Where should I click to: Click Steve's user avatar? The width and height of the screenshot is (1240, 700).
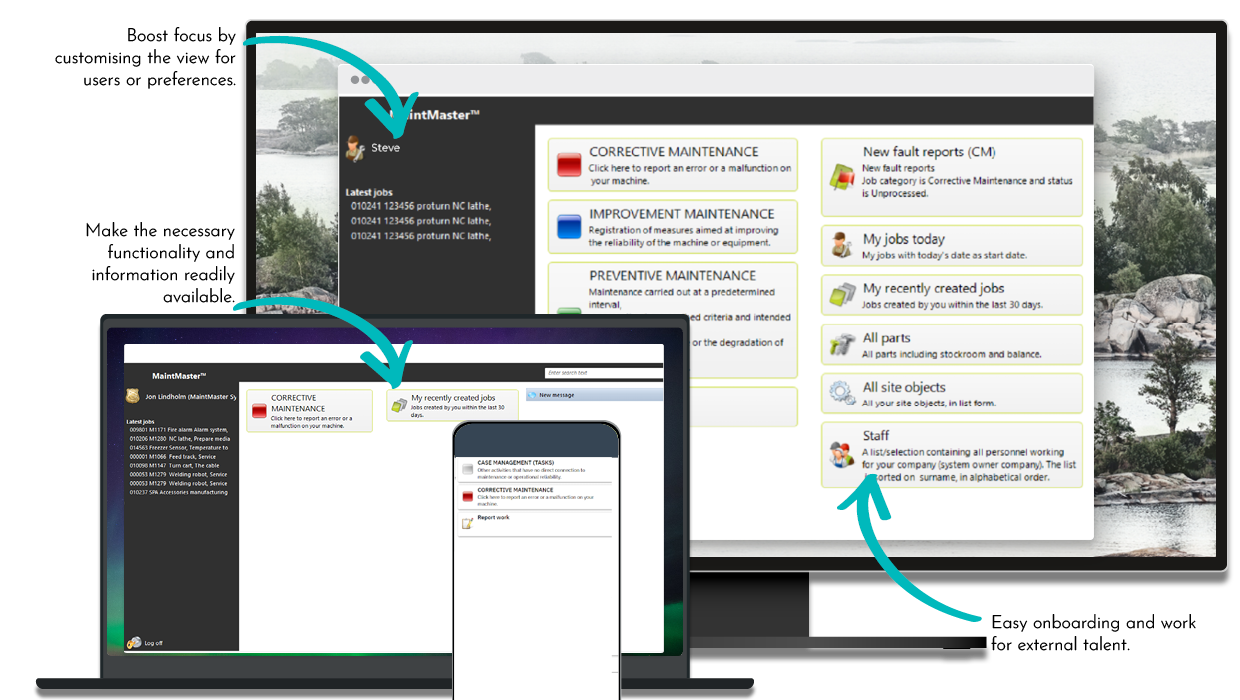[x=354, y=147]
